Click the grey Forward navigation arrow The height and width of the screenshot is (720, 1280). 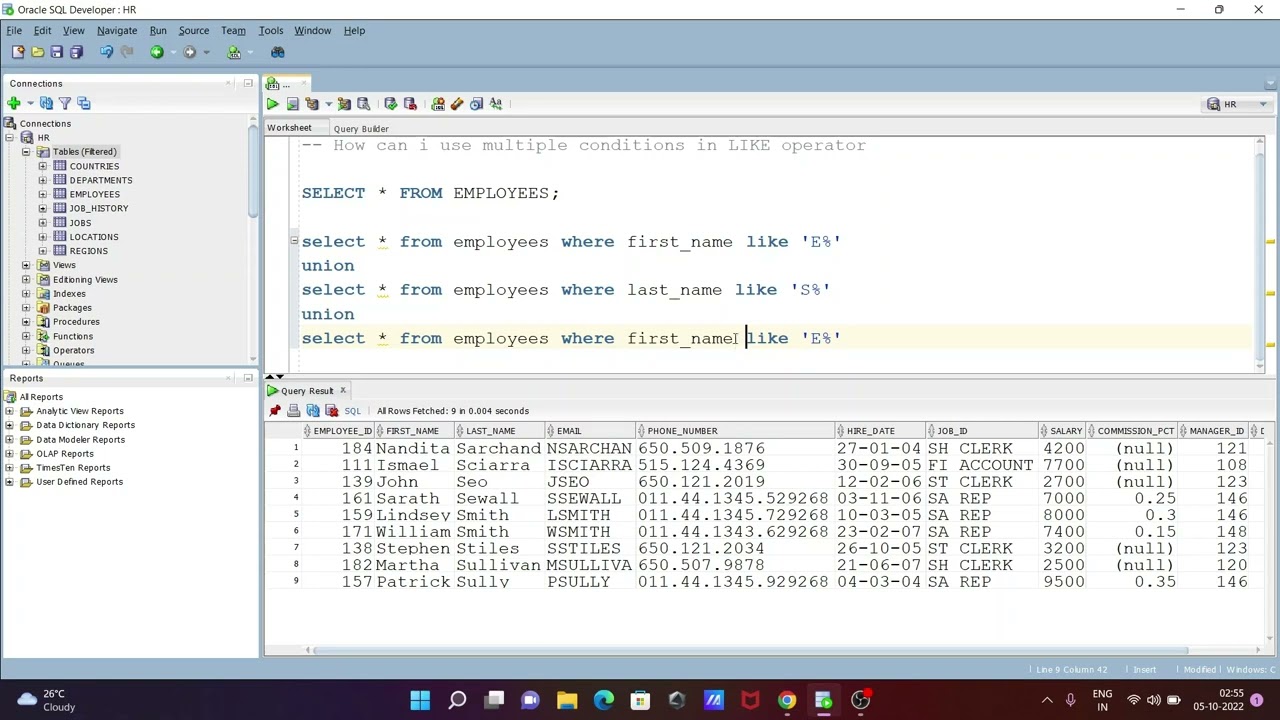click(190, 52)
